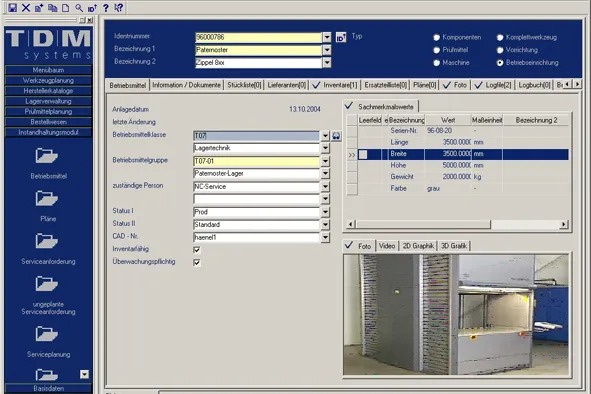Viewport: 591px width, 394px height.
Task: Open the Betriebsmittel folder in sidebar
Action: point(47,156)
